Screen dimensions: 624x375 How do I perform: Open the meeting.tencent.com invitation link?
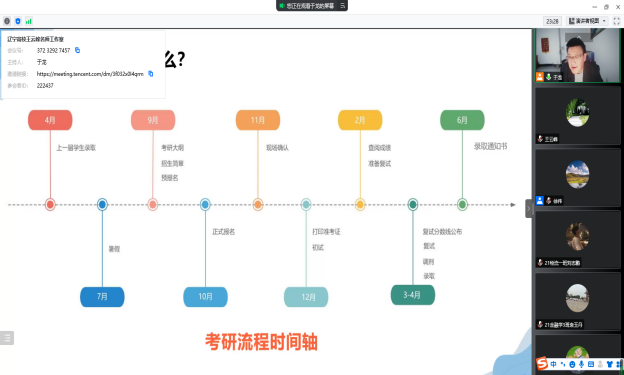point(90,74)
